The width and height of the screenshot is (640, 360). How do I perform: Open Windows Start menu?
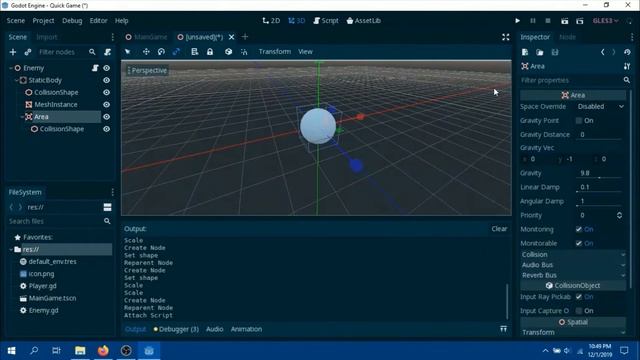(x=11, y=350)
